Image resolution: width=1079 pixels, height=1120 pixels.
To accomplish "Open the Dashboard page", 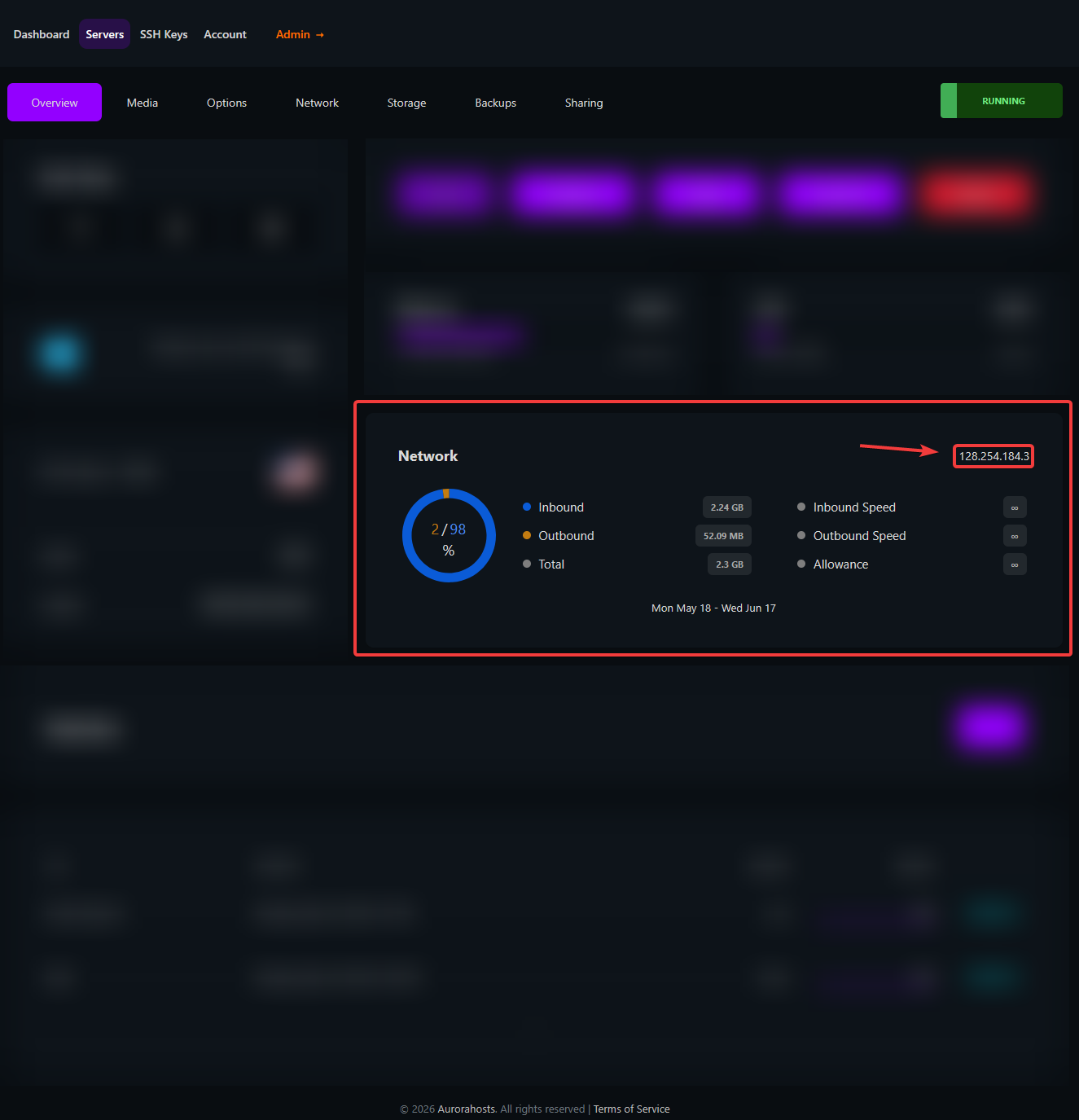I will click(x=42, y=34).
